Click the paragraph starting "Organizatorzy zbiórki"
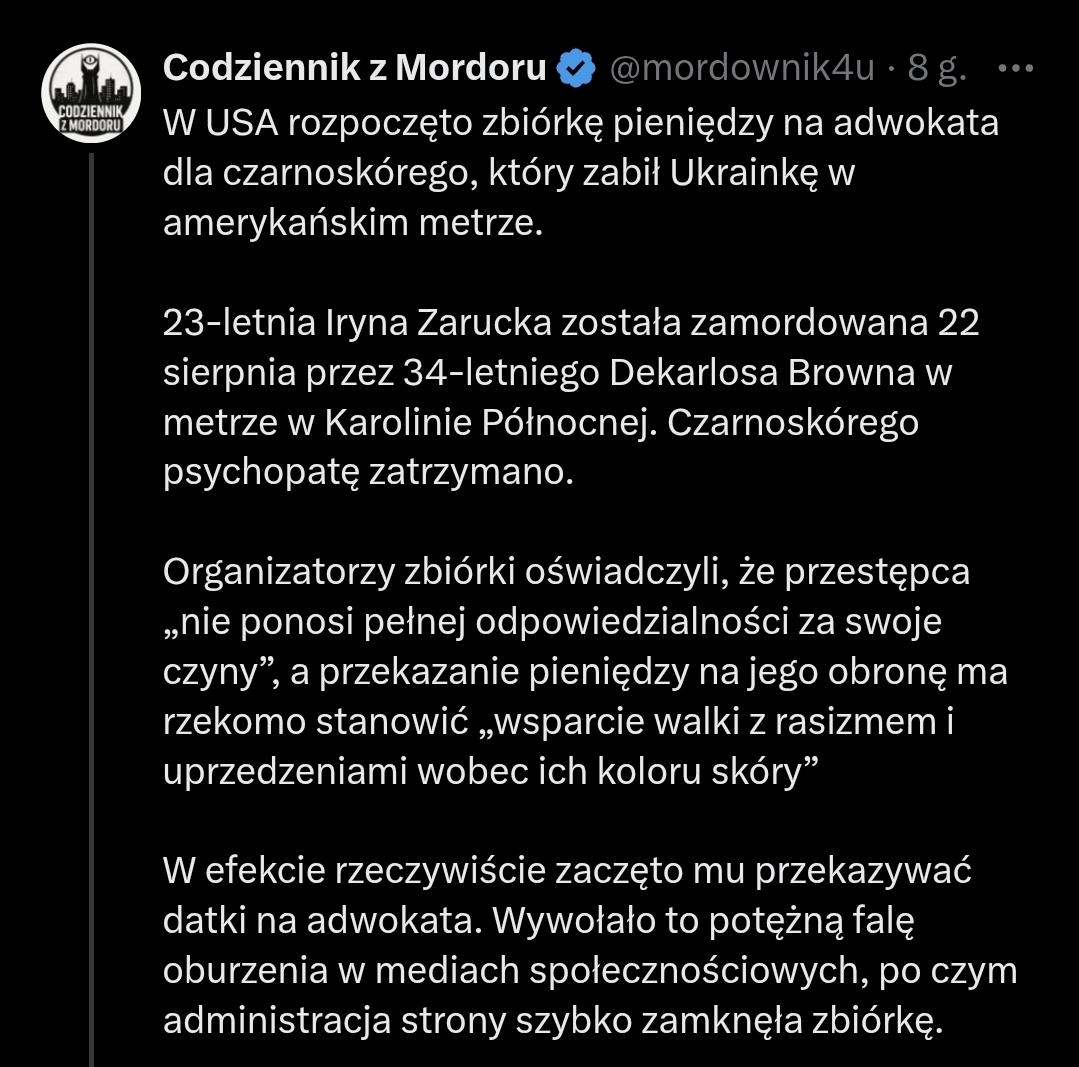 [x=585, y=672]
